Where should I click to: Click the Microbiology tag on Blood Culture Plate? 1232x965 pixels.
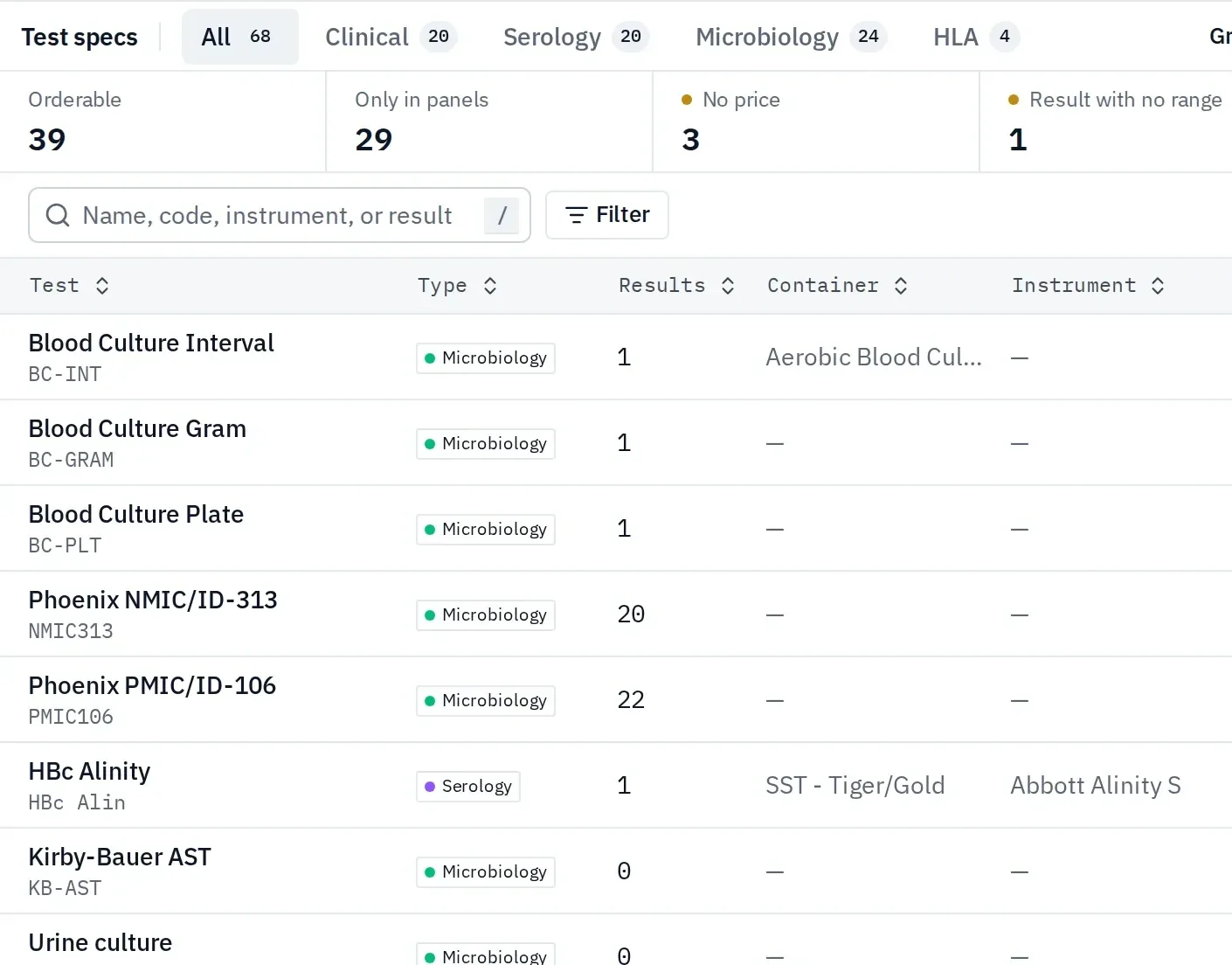(x=486, y=529)
